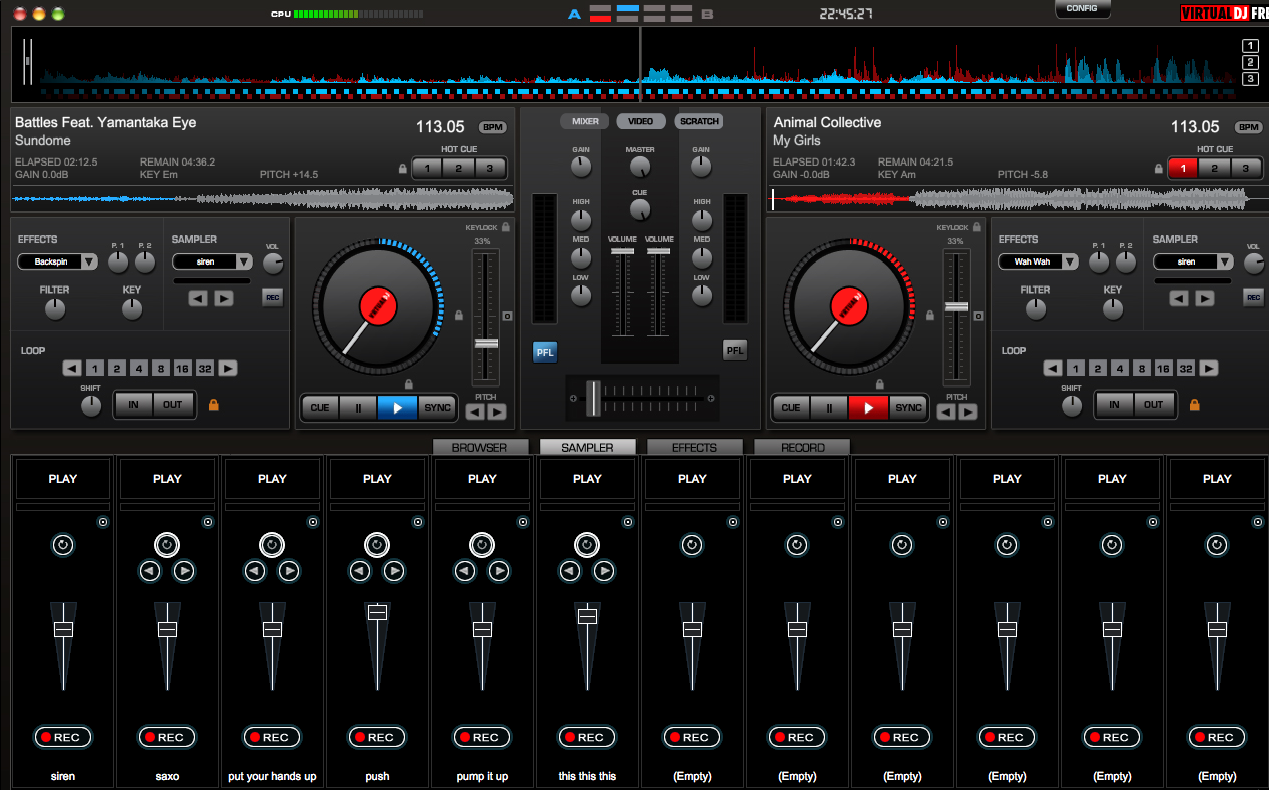Activate right deck hot cue 1
The image size is (1269, 790).
click(x=1183, y=168)
